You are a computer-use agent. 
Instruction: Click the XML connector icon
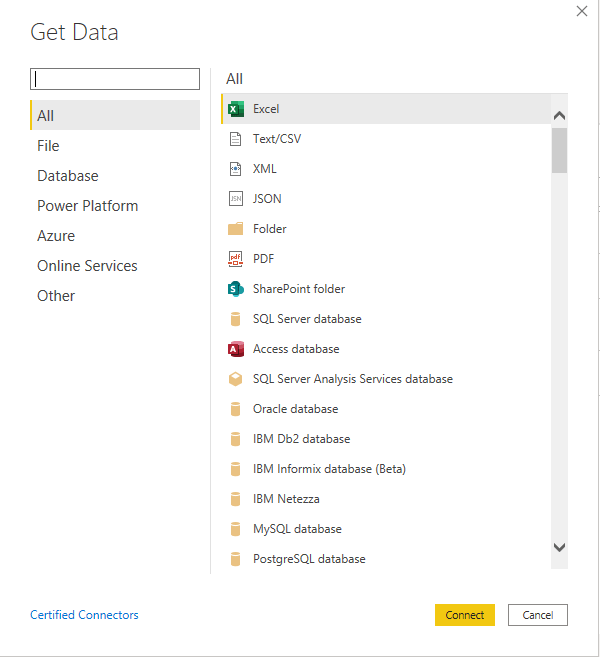coord(236,169)
